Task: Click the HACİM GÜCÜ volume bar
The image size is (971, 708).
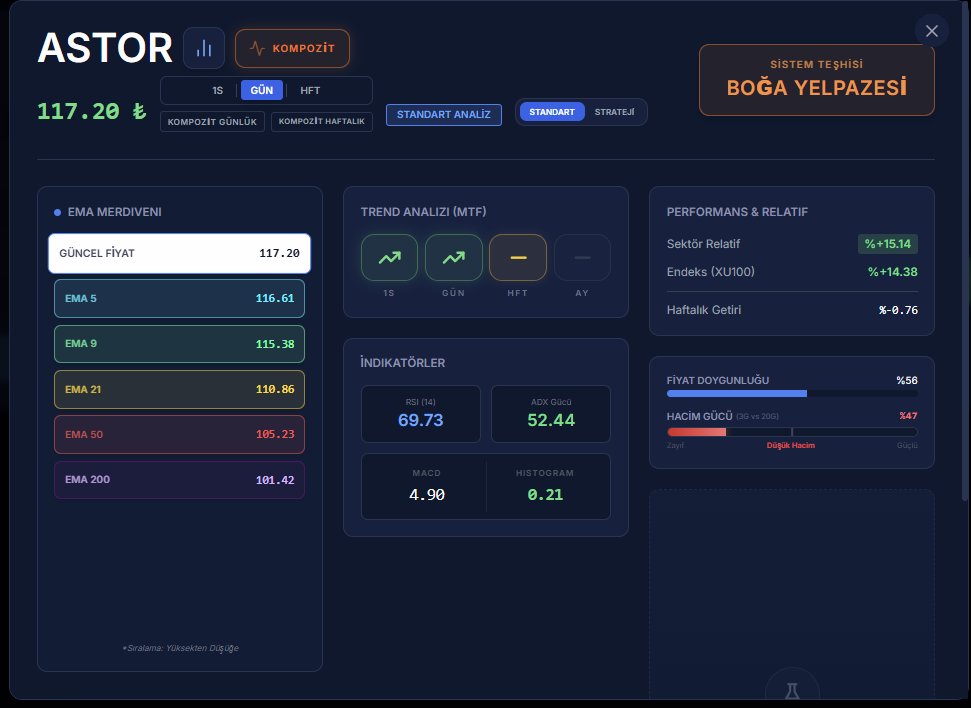Action: coord(792,432)
